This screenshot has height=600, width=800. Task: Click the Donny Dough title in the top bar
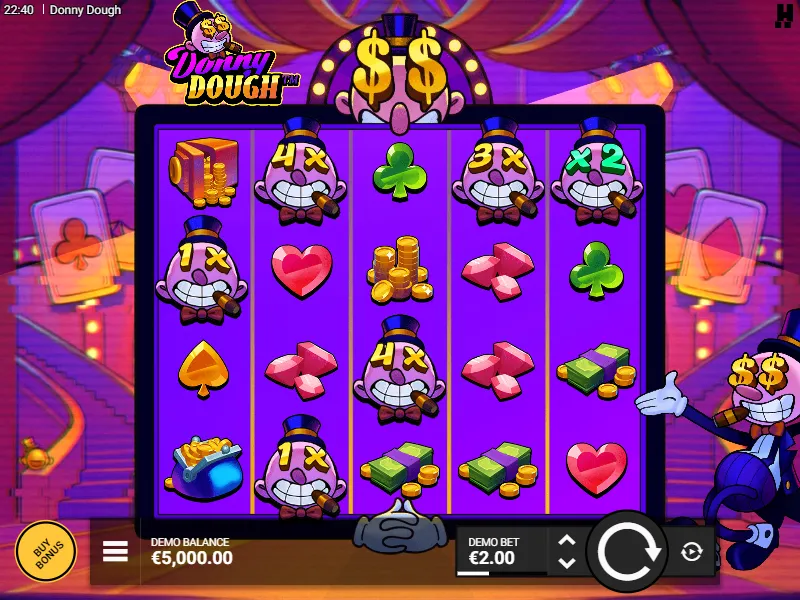[x=86, y=10]
